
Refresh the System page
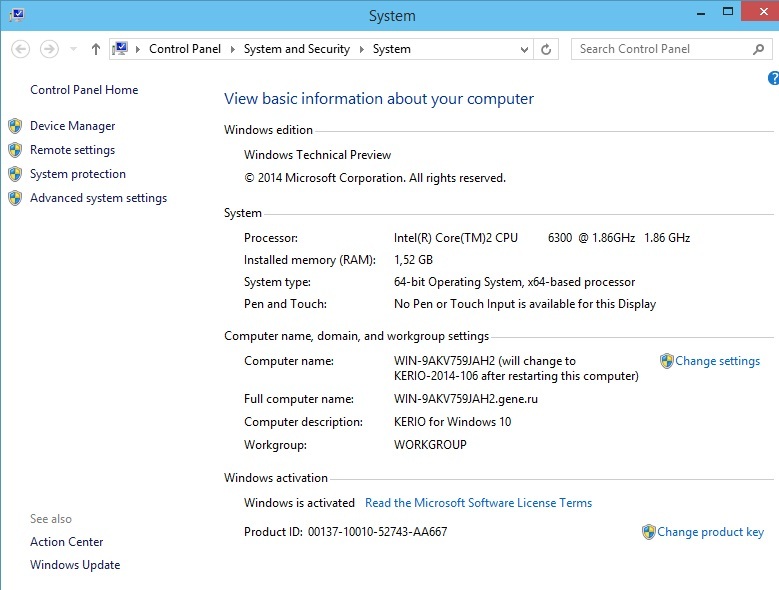click(x=546, y=49)
